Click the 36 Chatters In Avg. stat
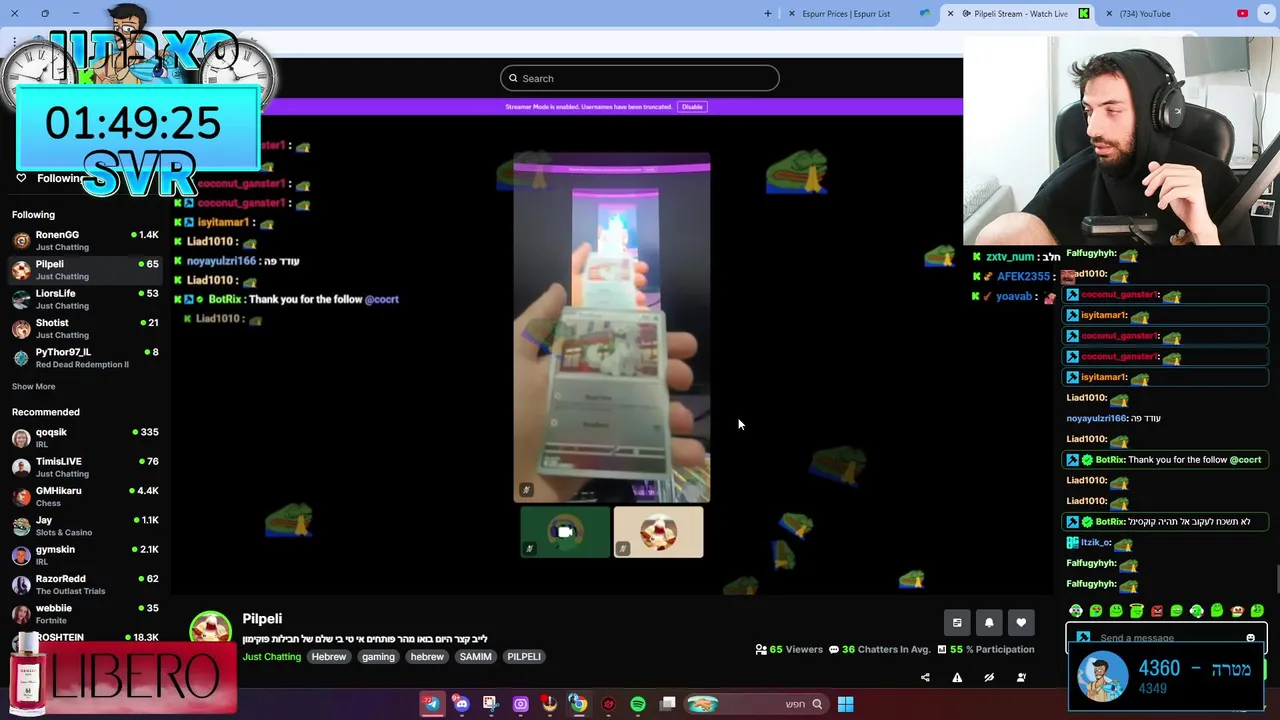This screenshot has height=720, width=1280. click(880, 650)
